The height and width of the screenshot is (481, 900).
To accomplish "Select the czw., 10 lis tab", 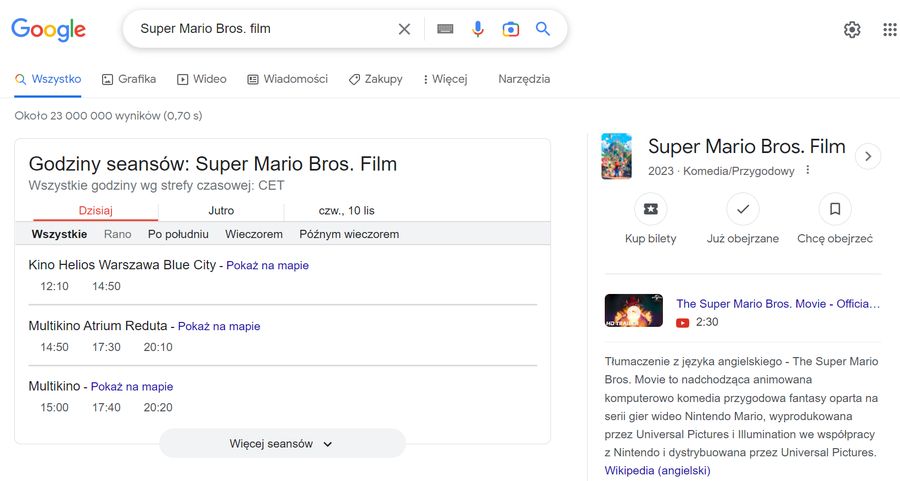I will tap(347, 211).
